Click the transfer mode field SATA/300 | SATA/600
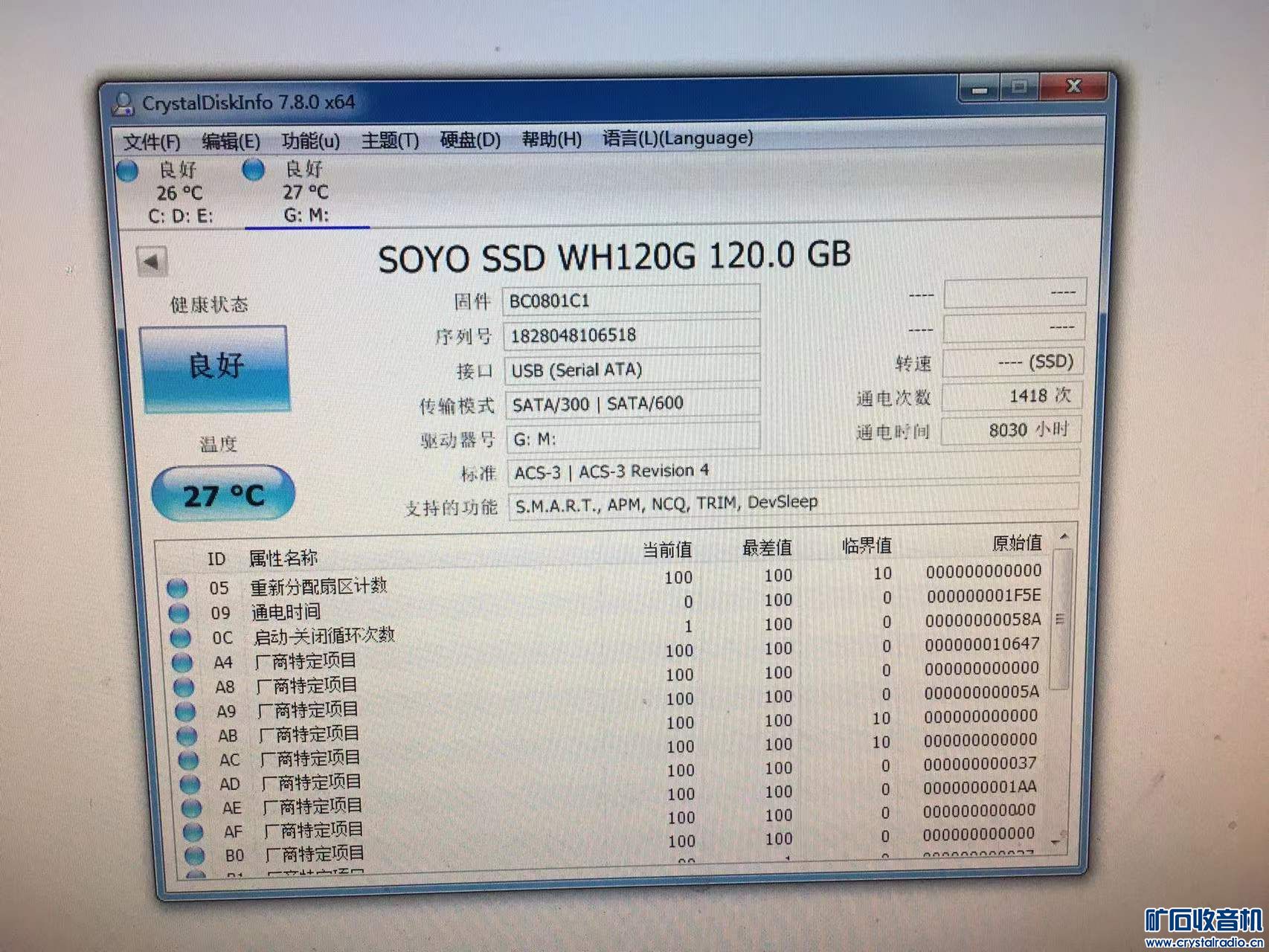This screenshot has width=1269, height=952. (x=633, y=404)
